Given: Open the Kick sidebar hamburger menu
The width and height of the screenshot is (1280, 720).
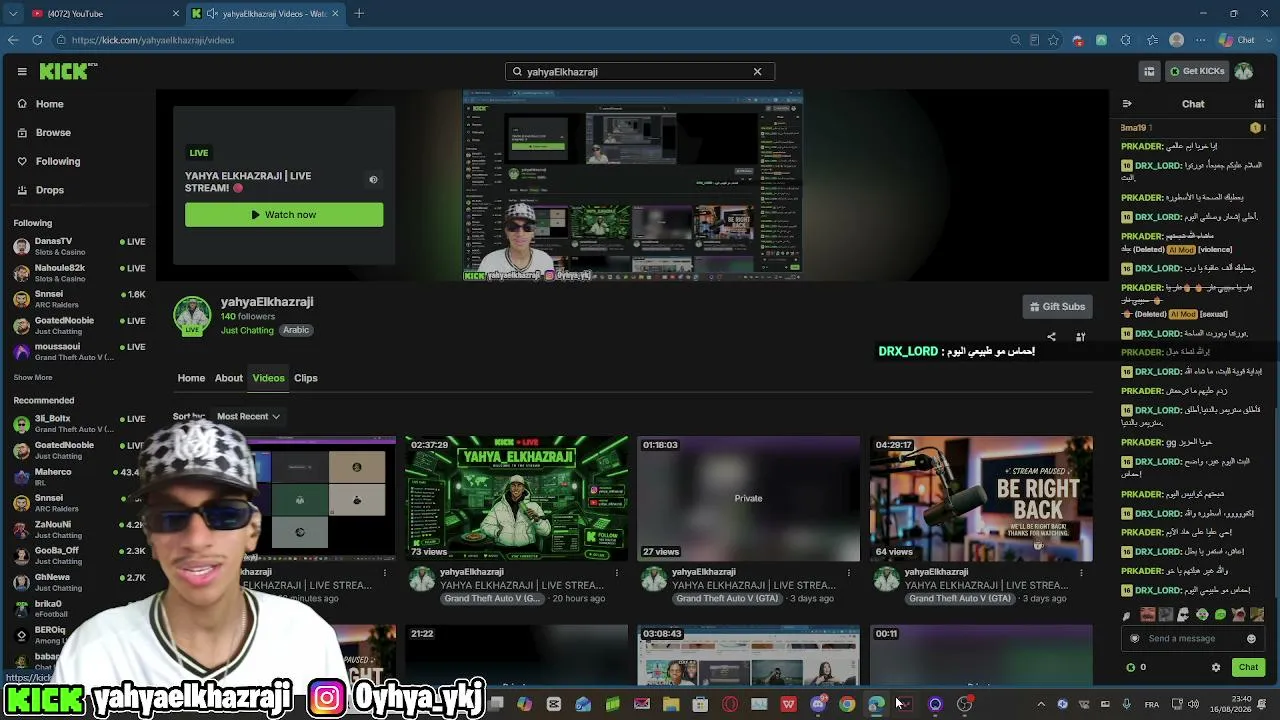Looking at the screenshot, I should [x=22, y=71].
